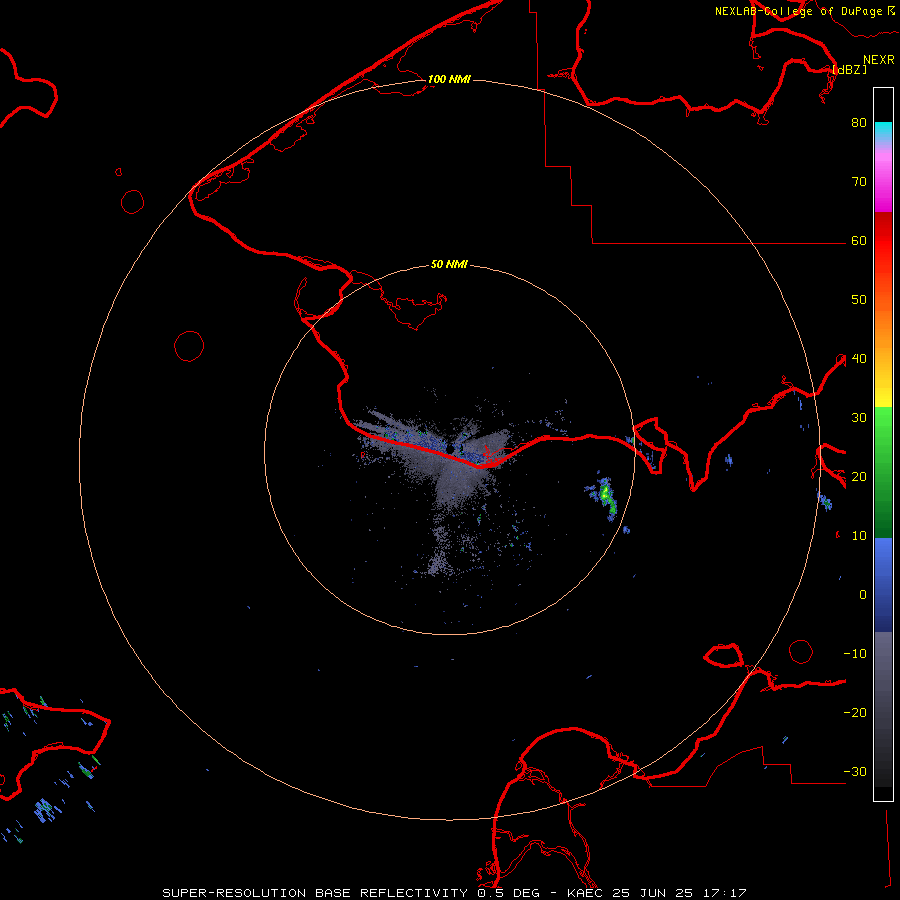Pick the cyan band on the dBZ color bar
Screen dimensions: 900x900
pos(883,133)
